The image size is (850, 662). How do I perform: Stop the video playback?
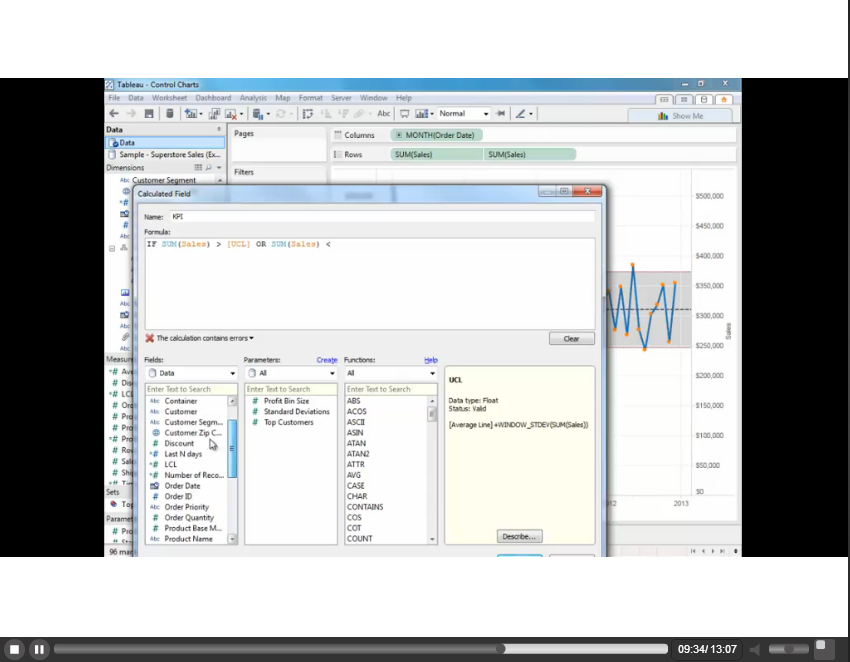click(x=15, y=649)
